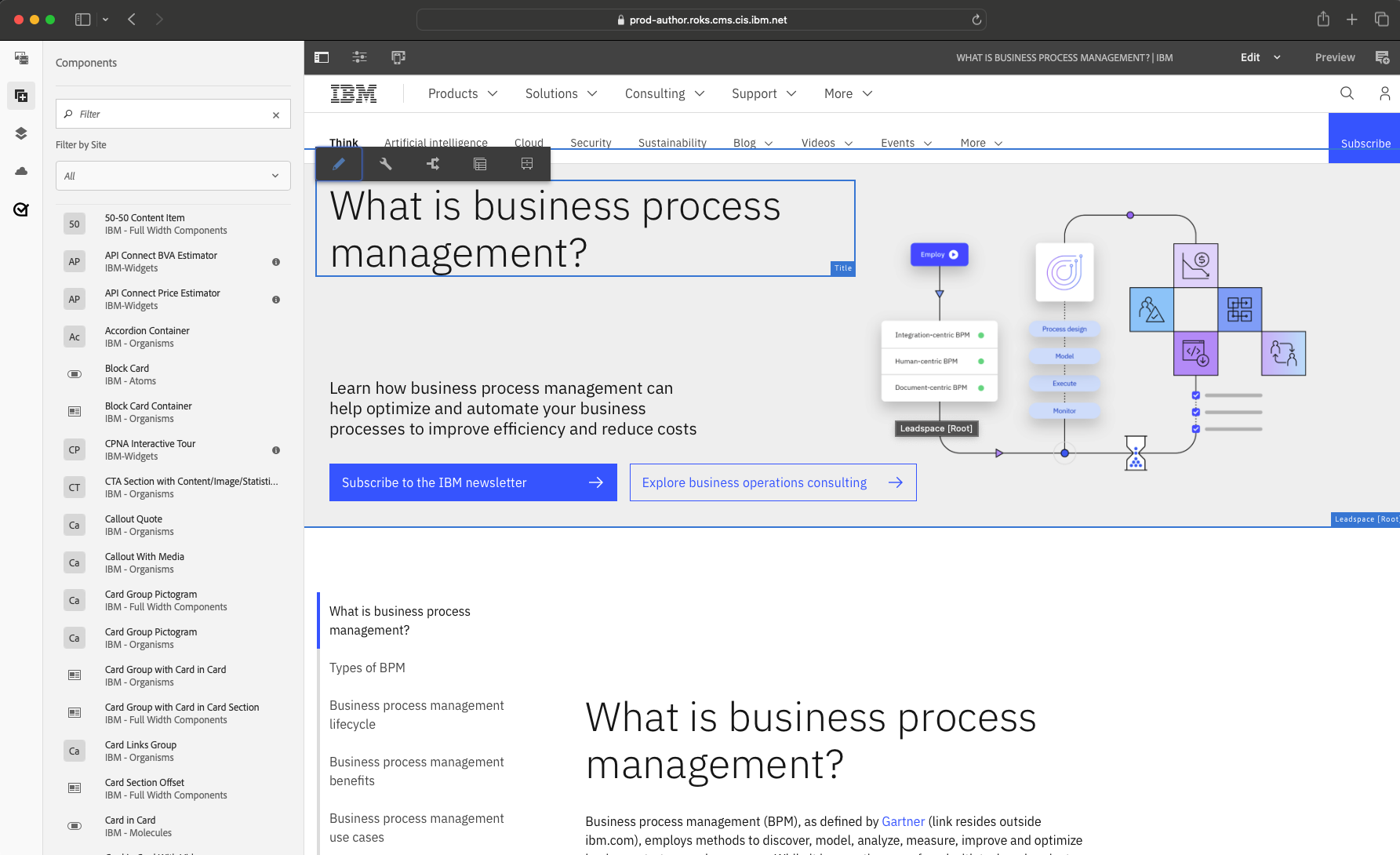Open the Sustainability tab
This screenshot has width=1400, height=855.
click(x=672, y=143)
